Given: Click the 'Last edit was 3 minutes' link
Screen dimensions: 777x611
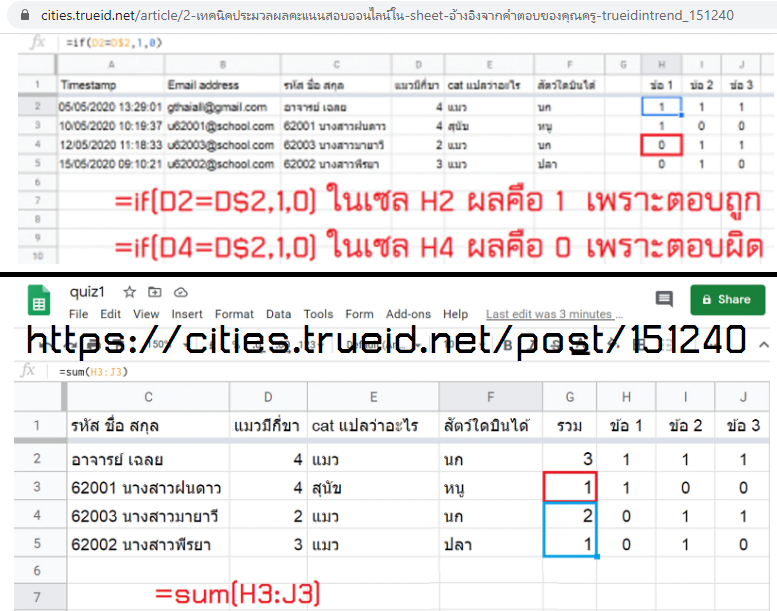Looking at the screenshot, I should tap(548, 314).
